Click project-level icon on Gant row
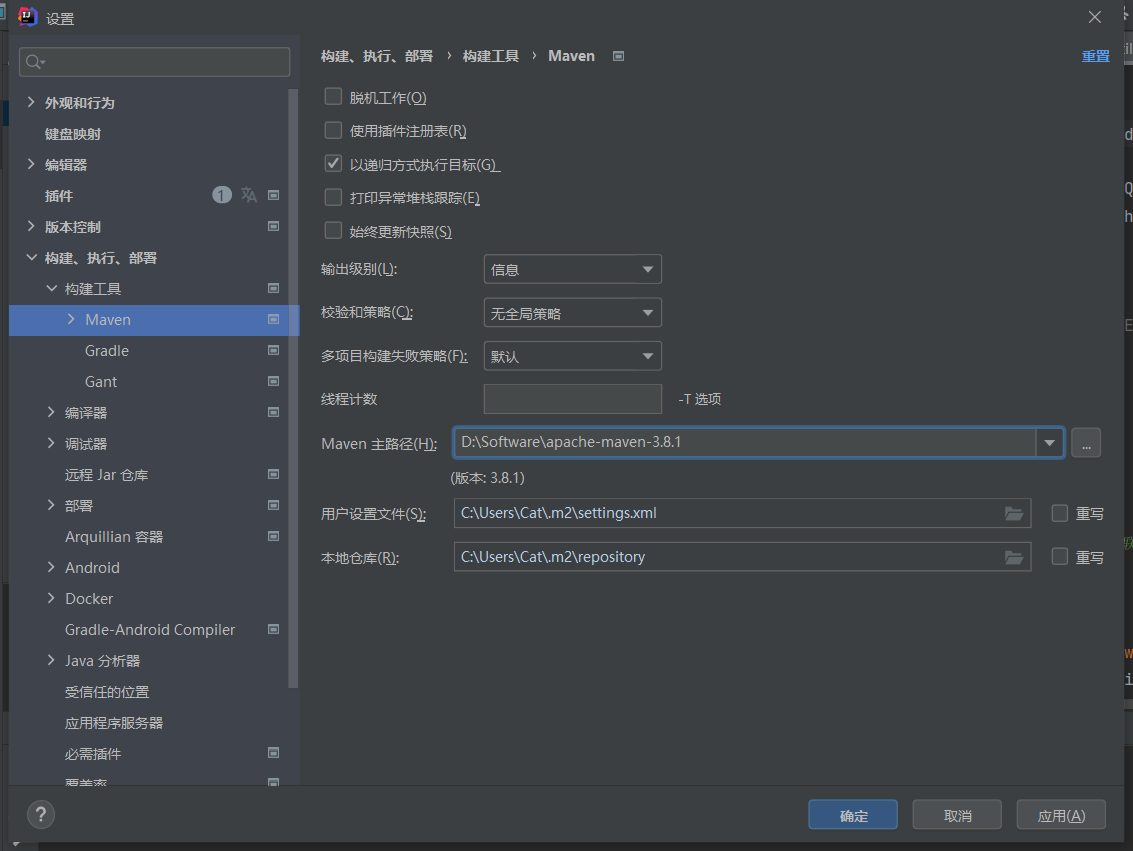 [x=273, y=381]
